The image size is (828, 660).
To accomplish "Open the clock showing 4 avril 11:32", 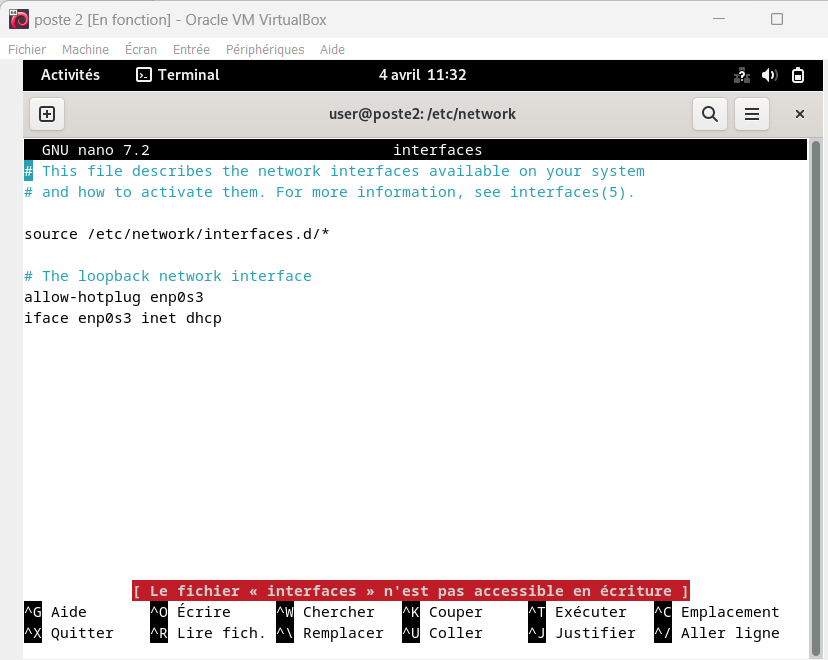I will pos(422,75).
